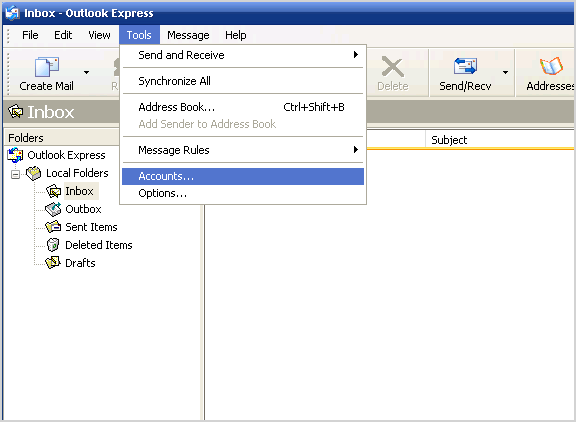Click the Outlook Express title bar icon
This screenshot has width=576, height=422.
point(12,13)
